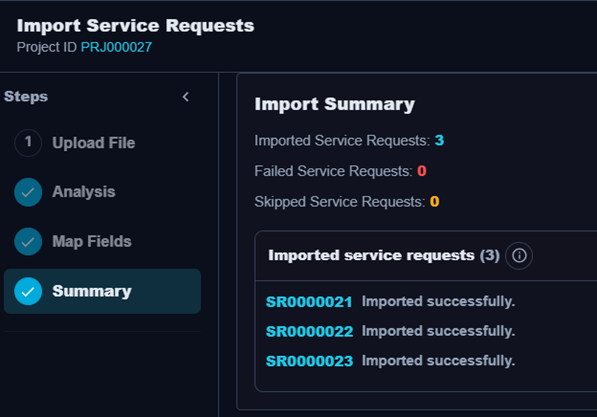Click the imported count number 3
Viewport: 597px width, 417px height.
coord(439,141)
